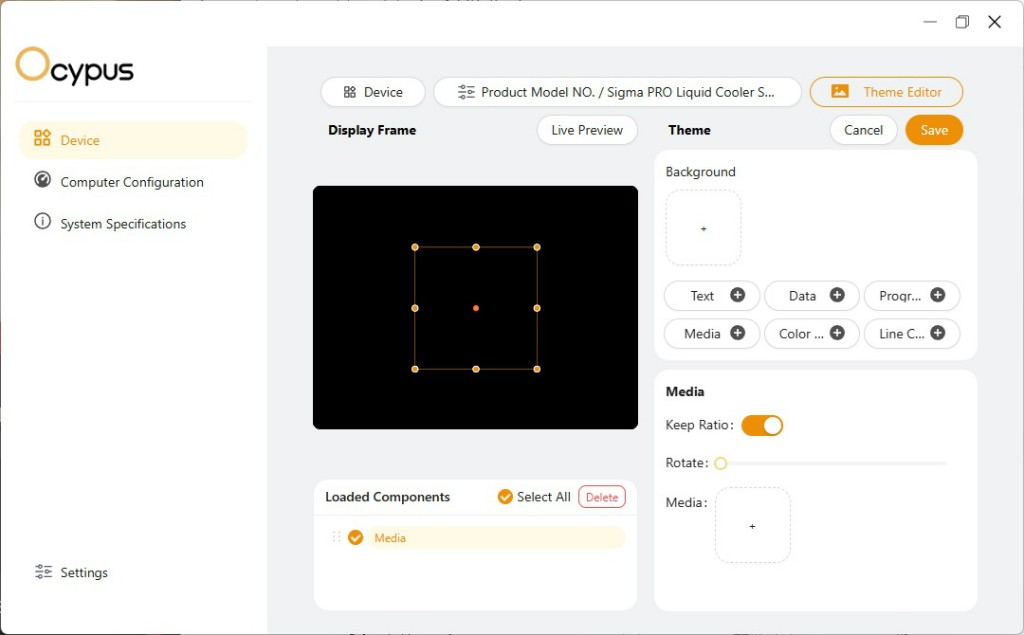Toggle the Select All checkbox
Screen dimensions: 1024x635
click(505, 497)
